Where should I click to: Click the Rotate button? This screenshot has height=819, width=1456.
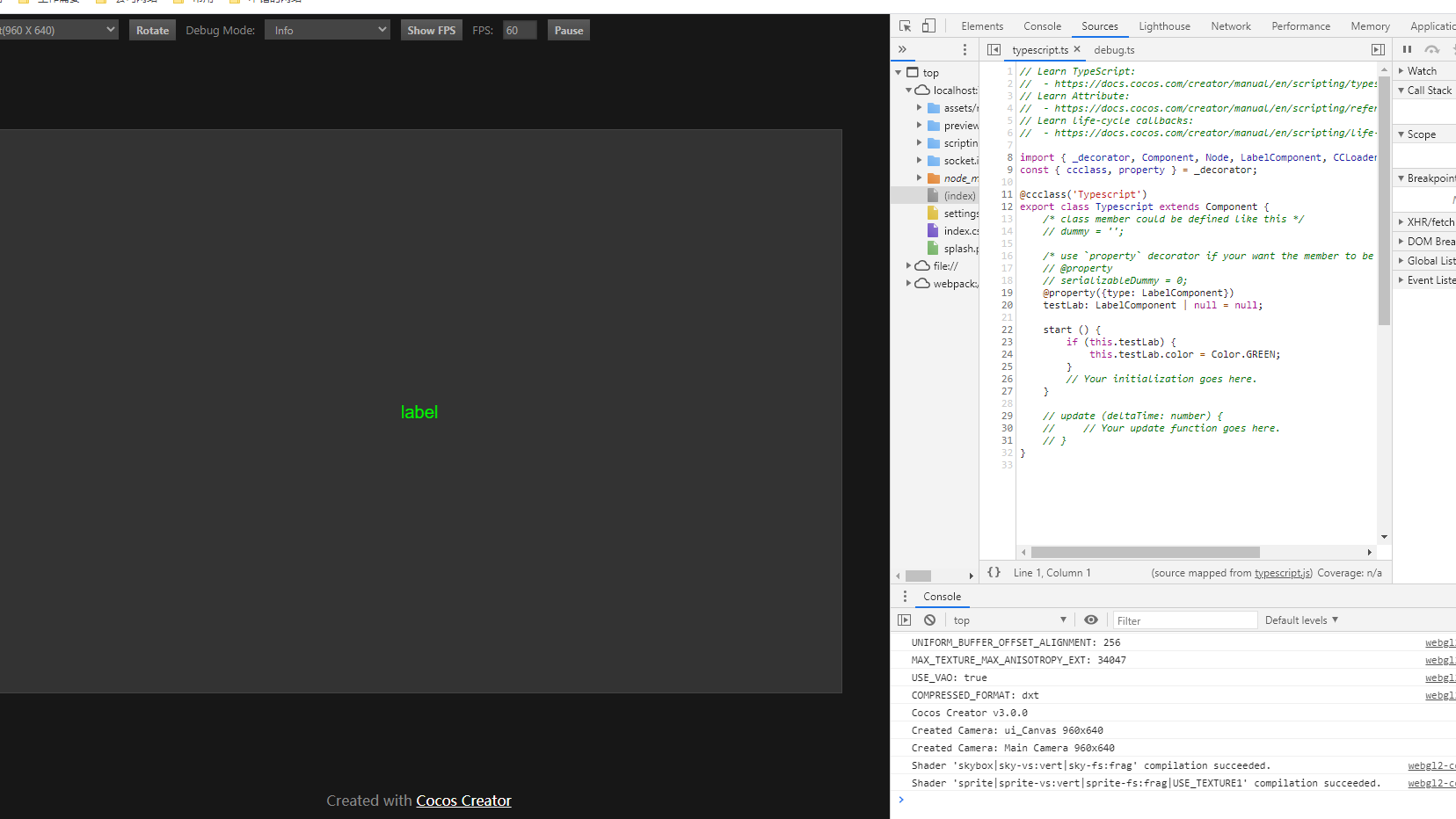point(152,30)
